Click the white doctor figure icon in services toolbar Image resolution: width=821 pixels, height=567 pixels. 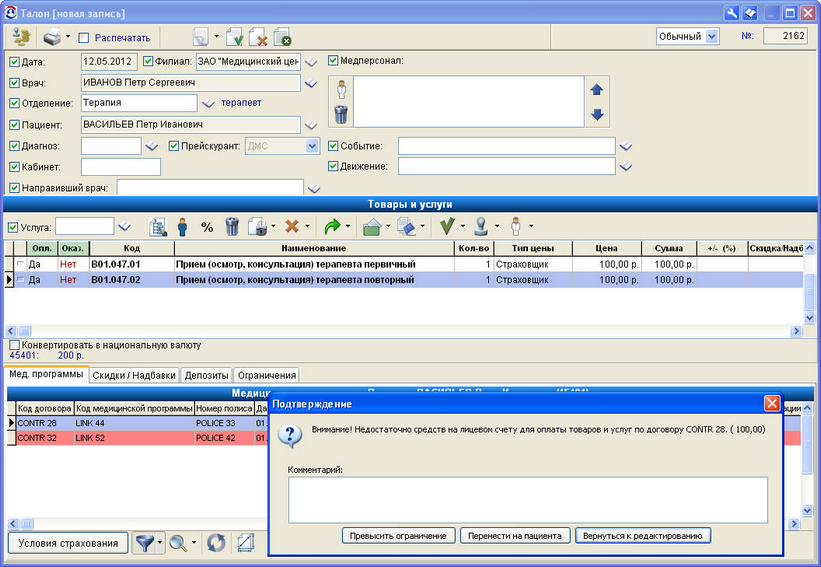516,226
